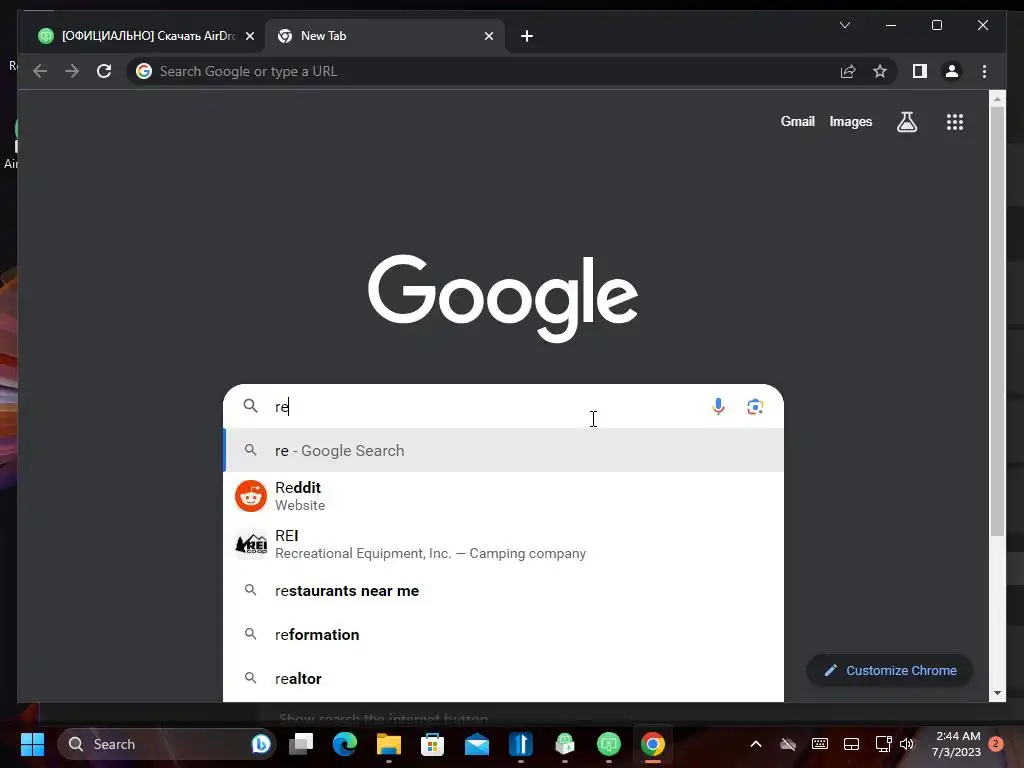Close the New Tab tab
Viewport: 1024px width, 768px height.
488,36
